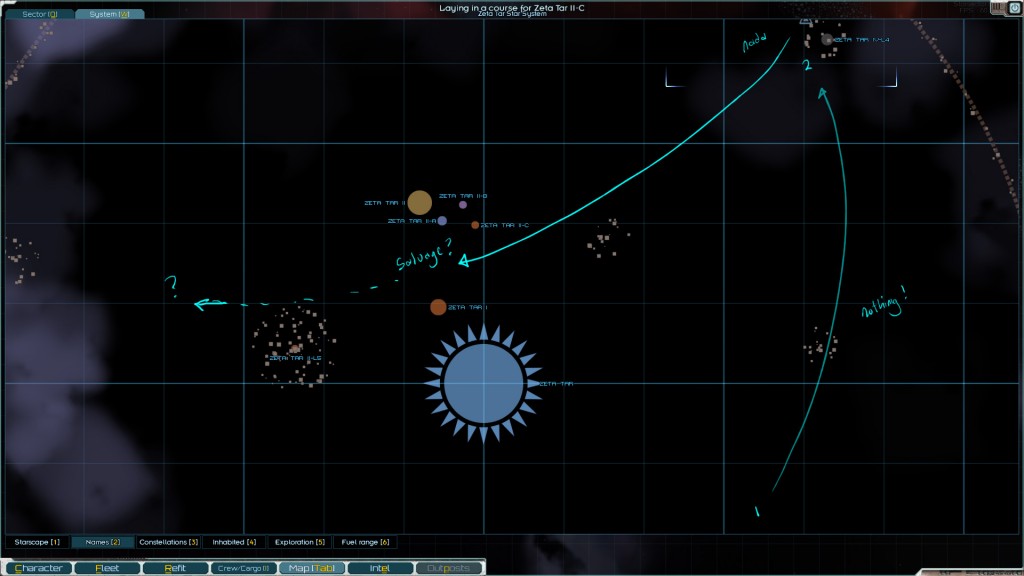
Task: Open the Refit screen
Action: click(x=175, y=568)
